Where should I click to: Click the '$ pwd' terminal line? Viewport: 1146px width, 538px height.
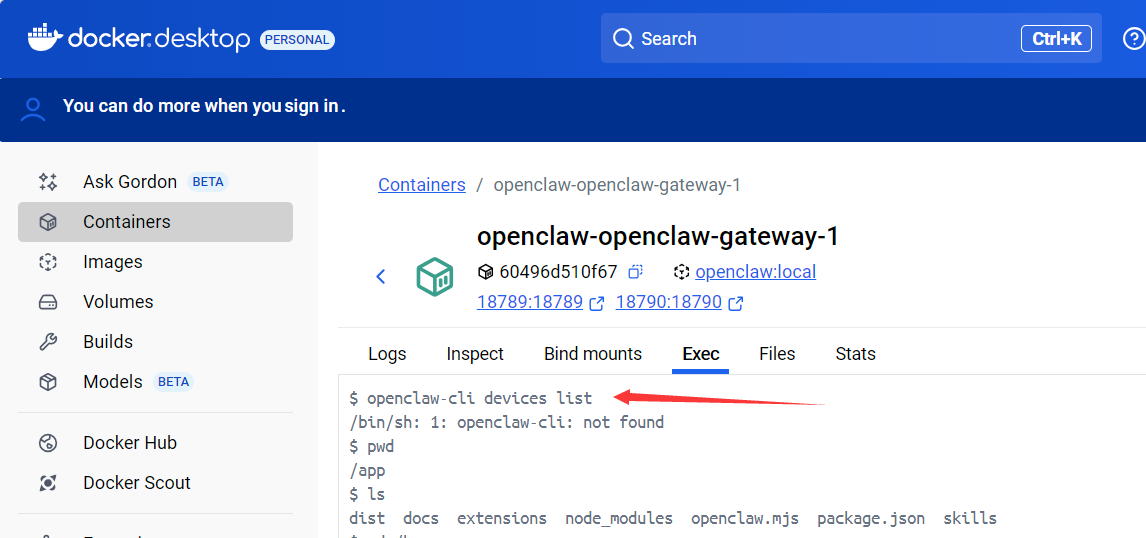[x=372, y=447]
